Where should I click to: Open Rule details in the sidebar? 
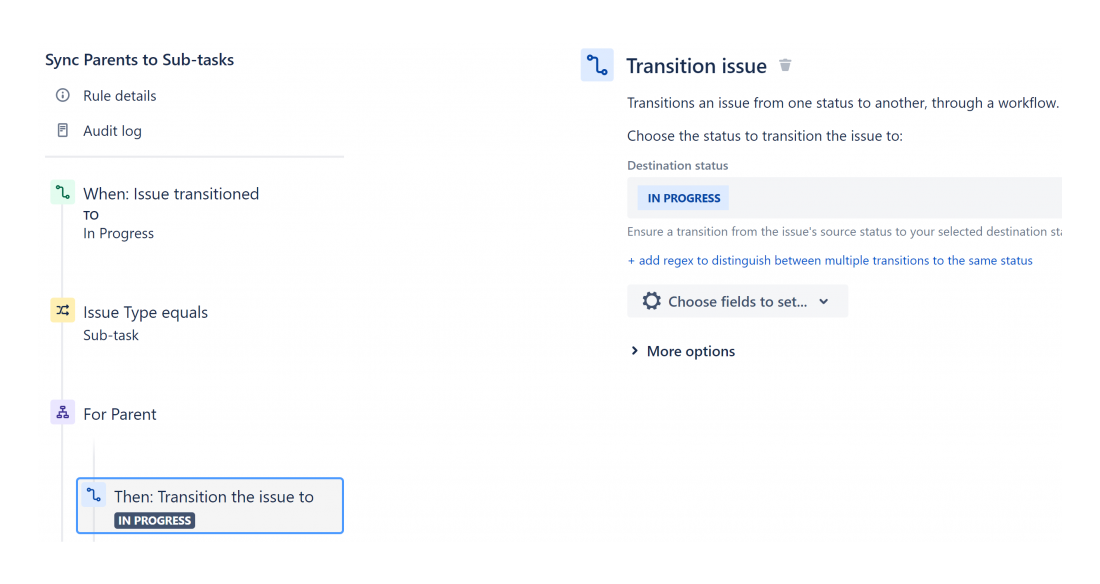pyautogui.click(x=118, y=95)
